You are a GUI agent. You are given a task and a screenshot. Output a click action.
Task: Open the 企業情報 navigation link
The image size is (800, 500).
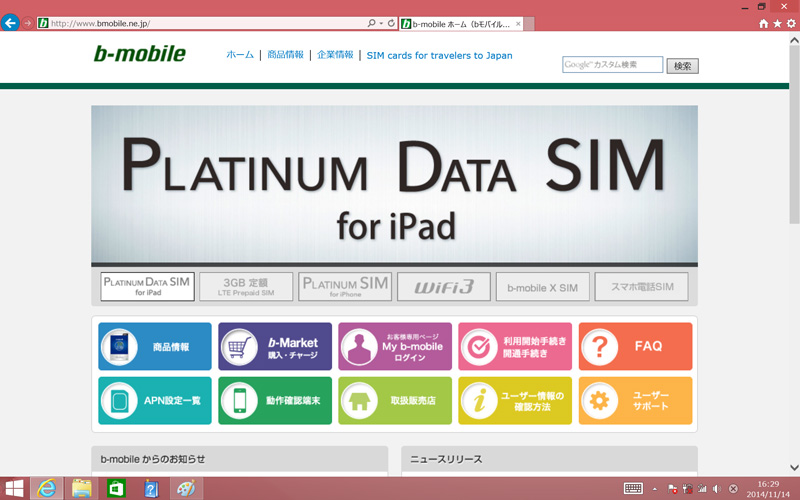pos(335,55)
